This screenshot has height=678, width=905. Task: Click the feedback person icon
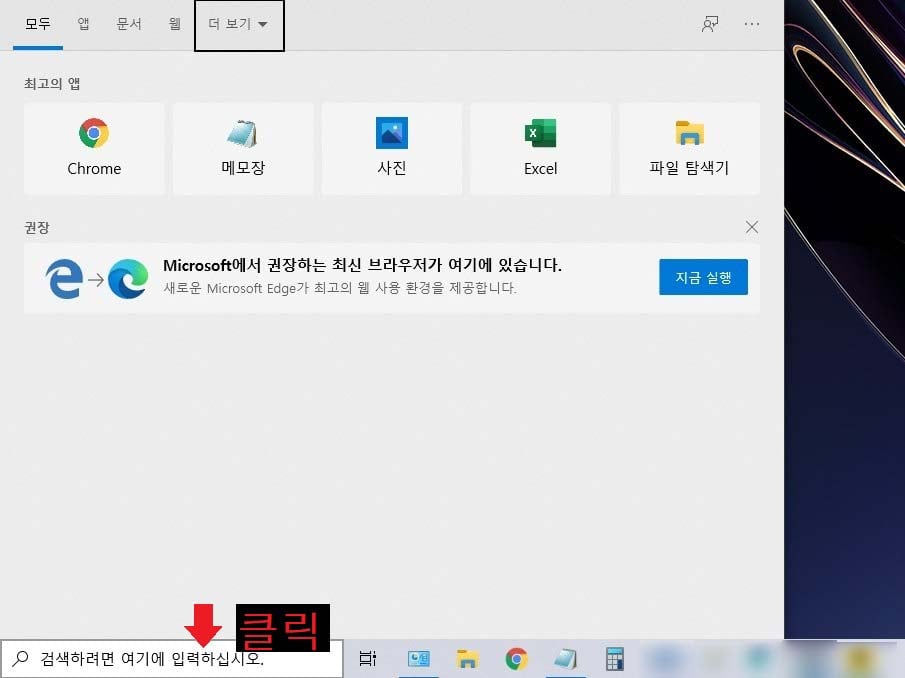point(710,24)
